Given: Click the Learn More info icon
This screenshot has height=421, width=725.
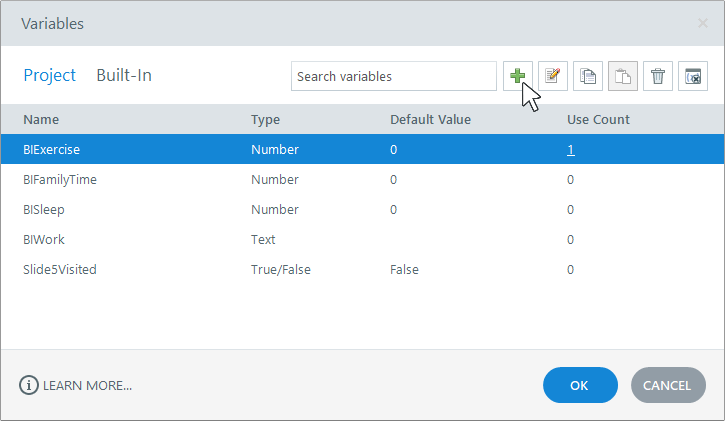Looking at the screenshot, I should click(x=29, y=385).
